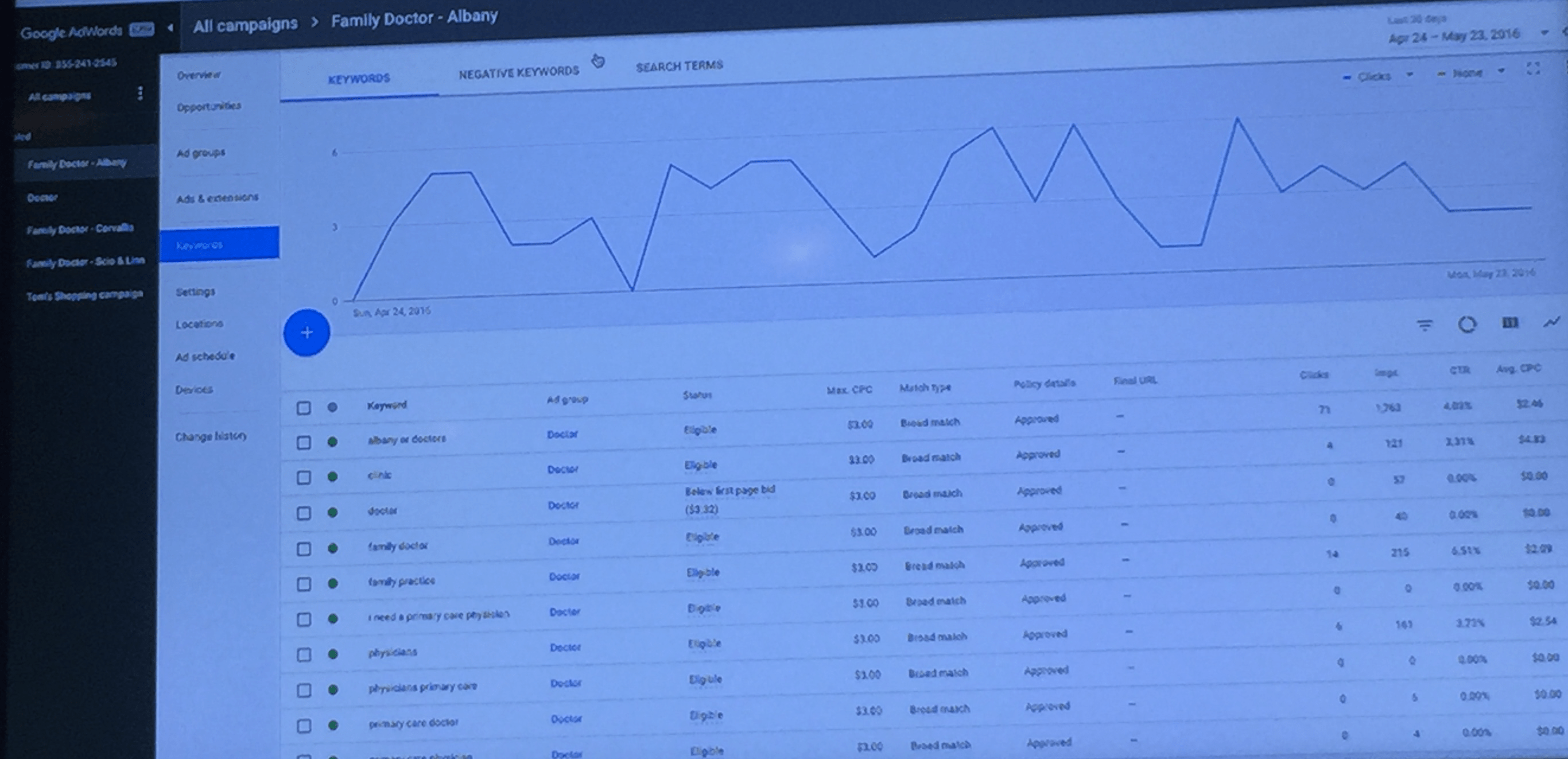Open the All campaigns three-dot menu
1568x759 pixels.
point(140,93)
